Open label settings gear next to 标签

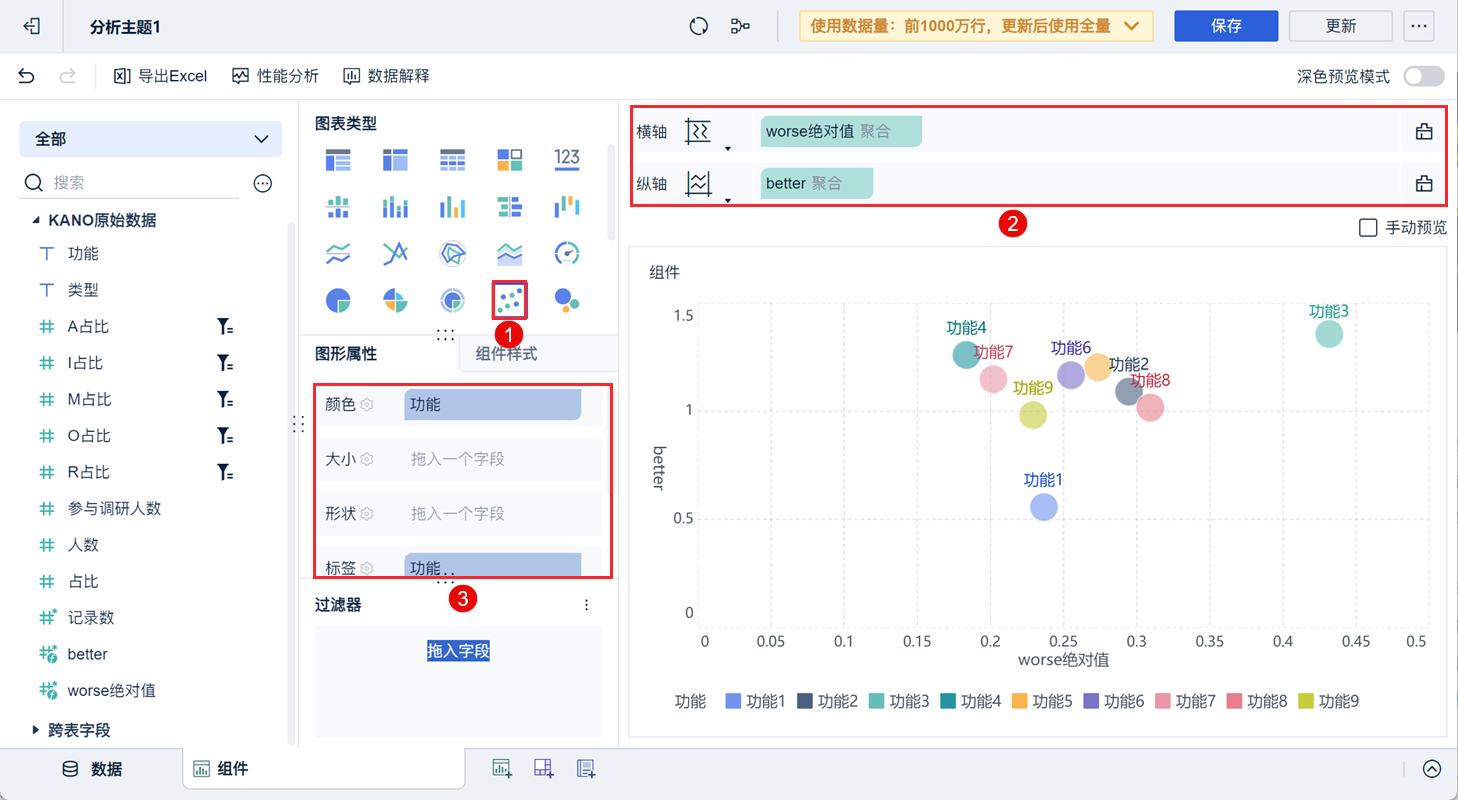click(x=367, y=568)
